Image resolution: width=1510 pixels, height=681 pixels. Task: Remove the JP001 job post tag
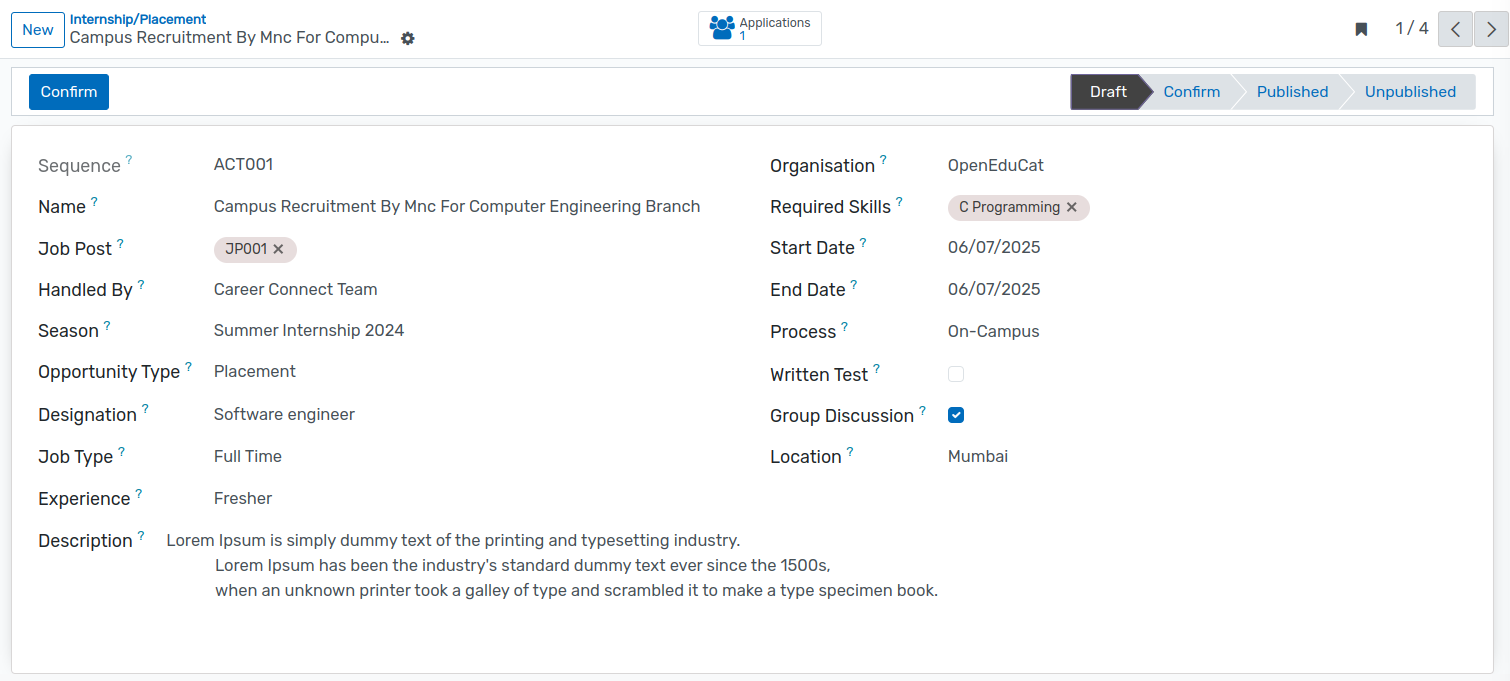[x=279, y=249]
